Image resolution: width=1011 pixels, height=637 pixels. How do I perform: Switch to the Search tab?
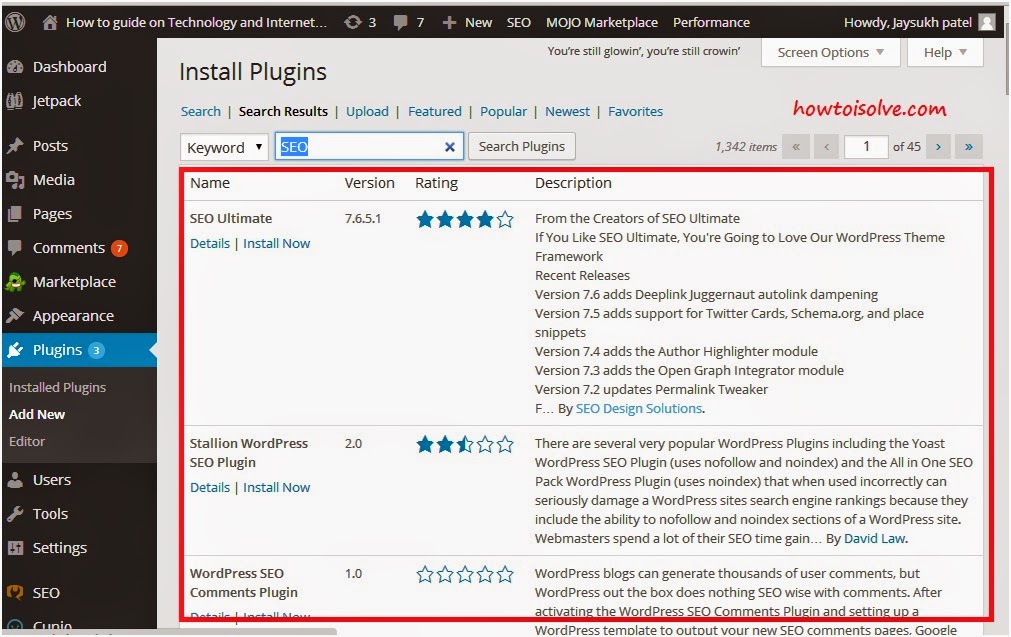(201, 112)
